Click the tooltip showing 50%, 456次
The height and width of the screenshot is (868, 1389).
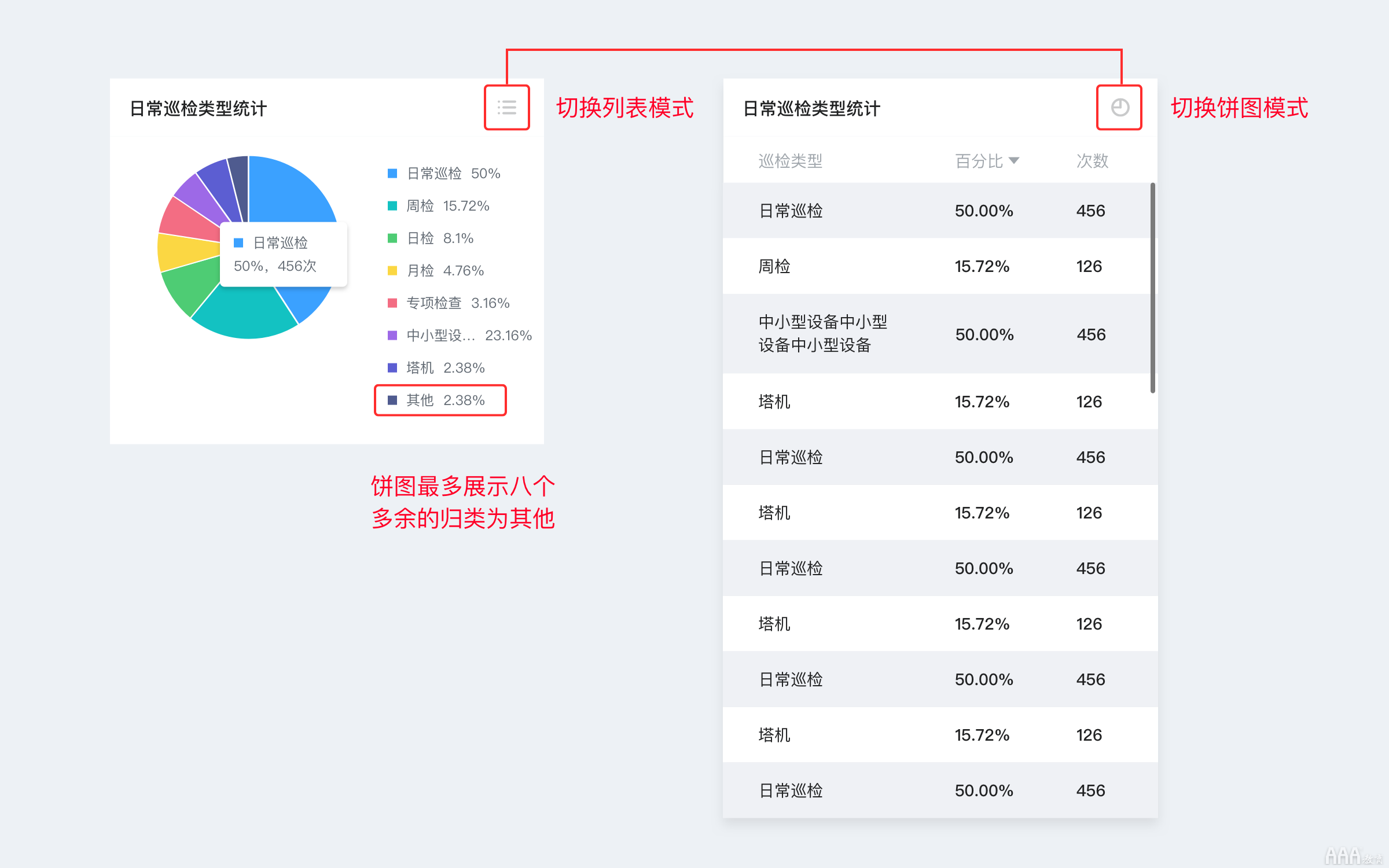click(x=284, y=255)
